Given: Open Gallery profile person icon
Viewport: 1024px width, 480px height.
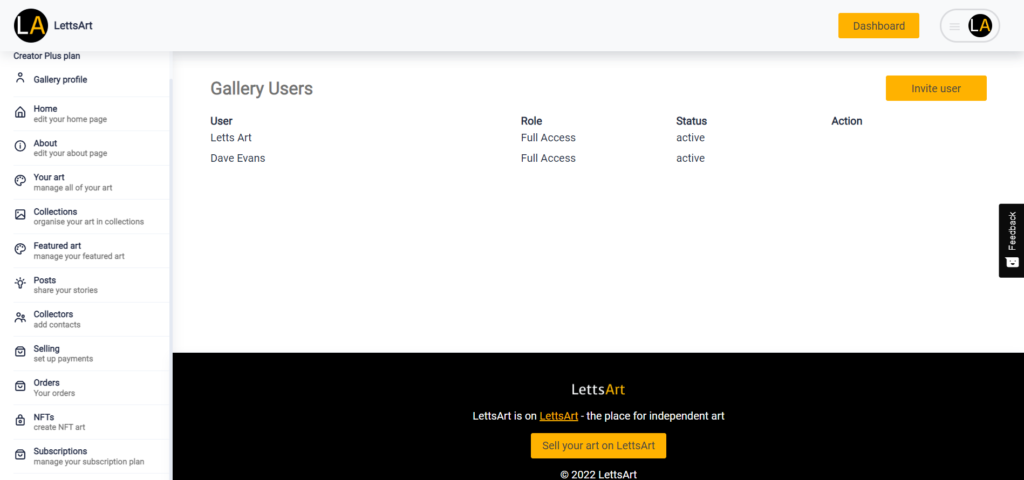Looking at the screenshot, I should tap(20, 78).
